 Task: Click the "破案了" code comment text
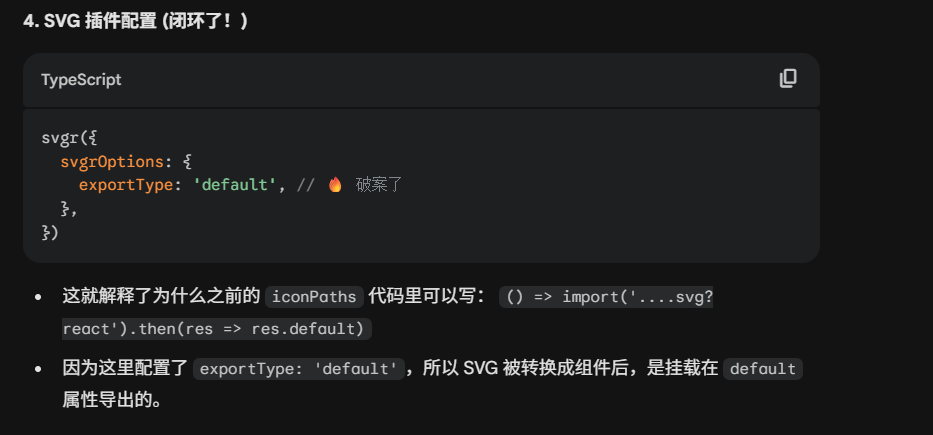(x=379, y=185)
